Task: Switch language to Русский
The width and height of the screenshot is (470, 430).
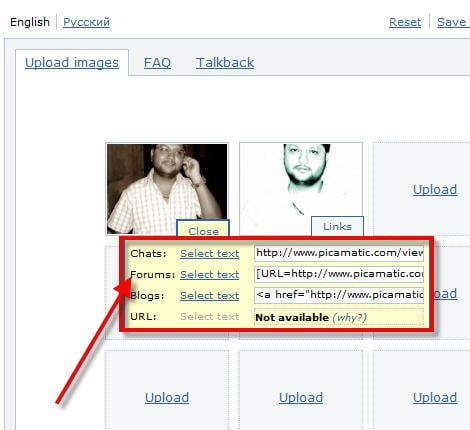Action: pos(86,22)
